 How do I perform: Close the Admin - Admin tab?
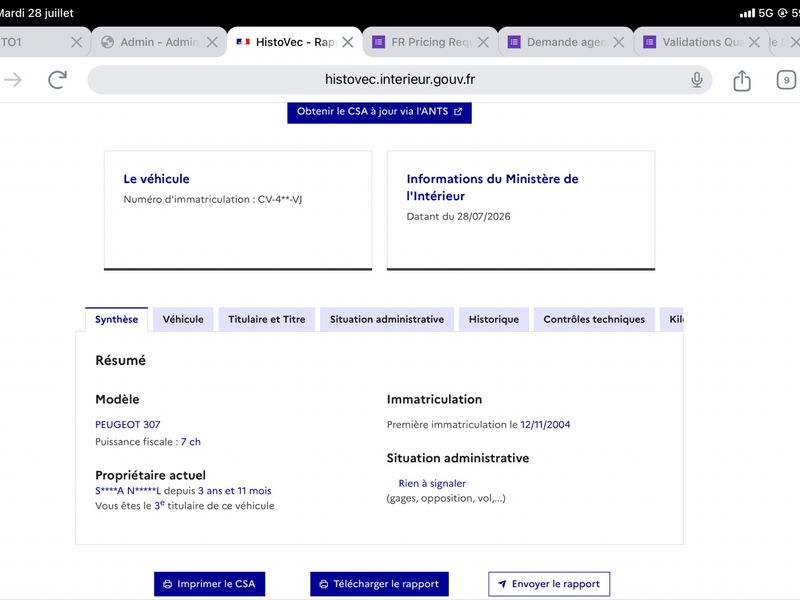(x=212, y=42)
